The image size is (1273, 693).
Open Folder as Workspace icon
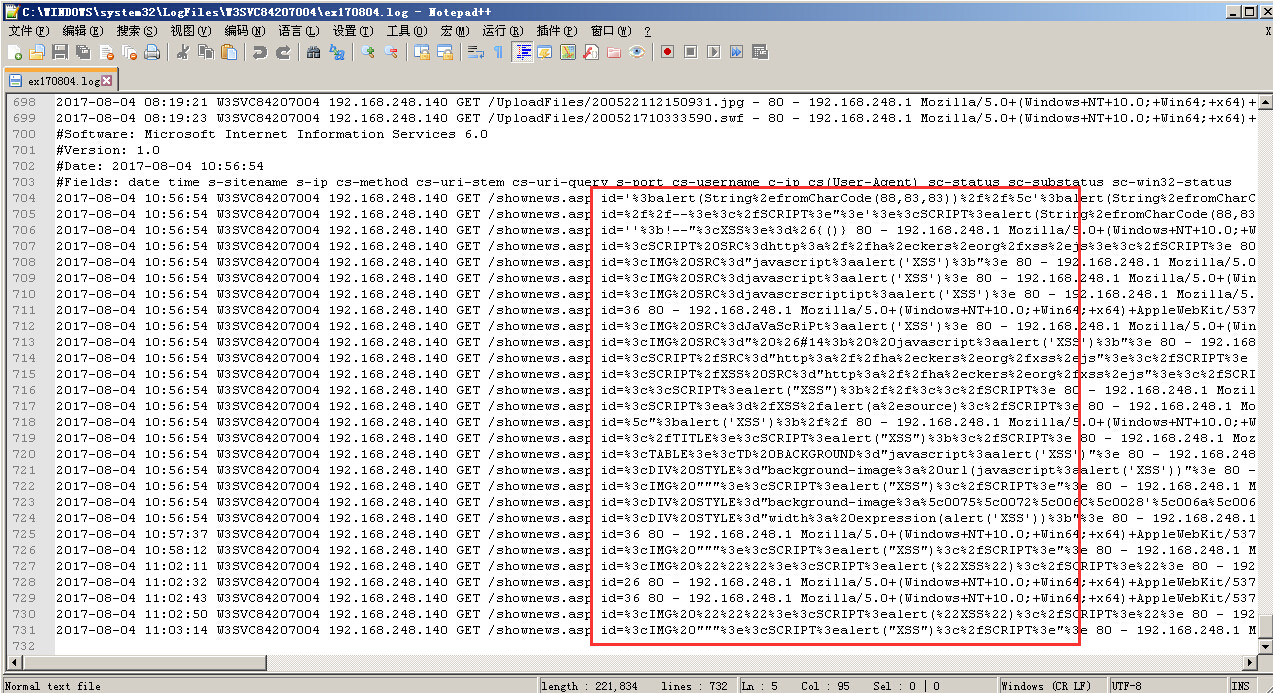tap(614, 52)
